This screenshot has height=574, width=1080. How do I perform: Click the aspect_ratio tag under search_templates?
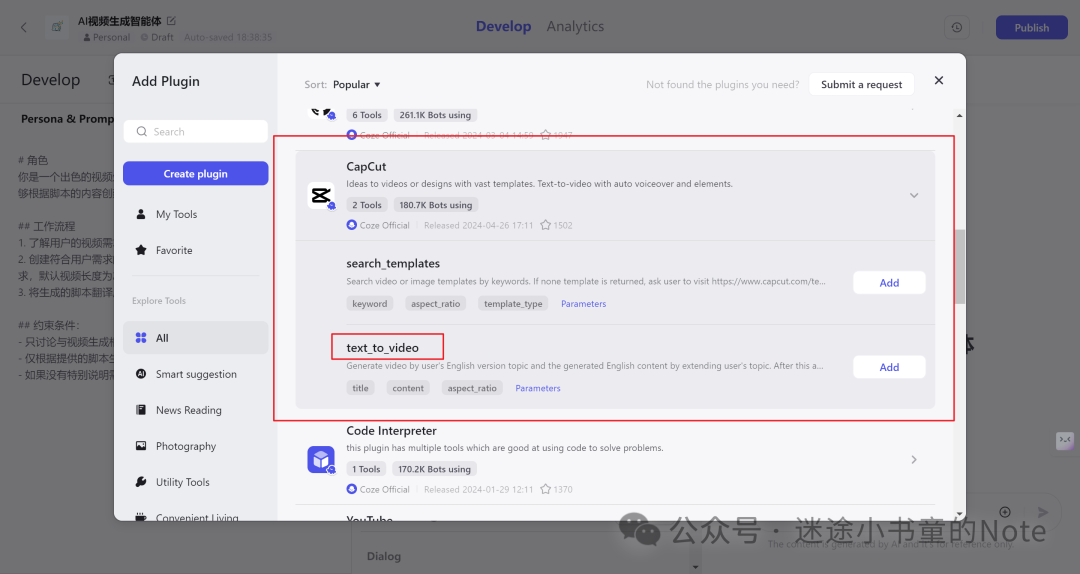tap(435, 304)
